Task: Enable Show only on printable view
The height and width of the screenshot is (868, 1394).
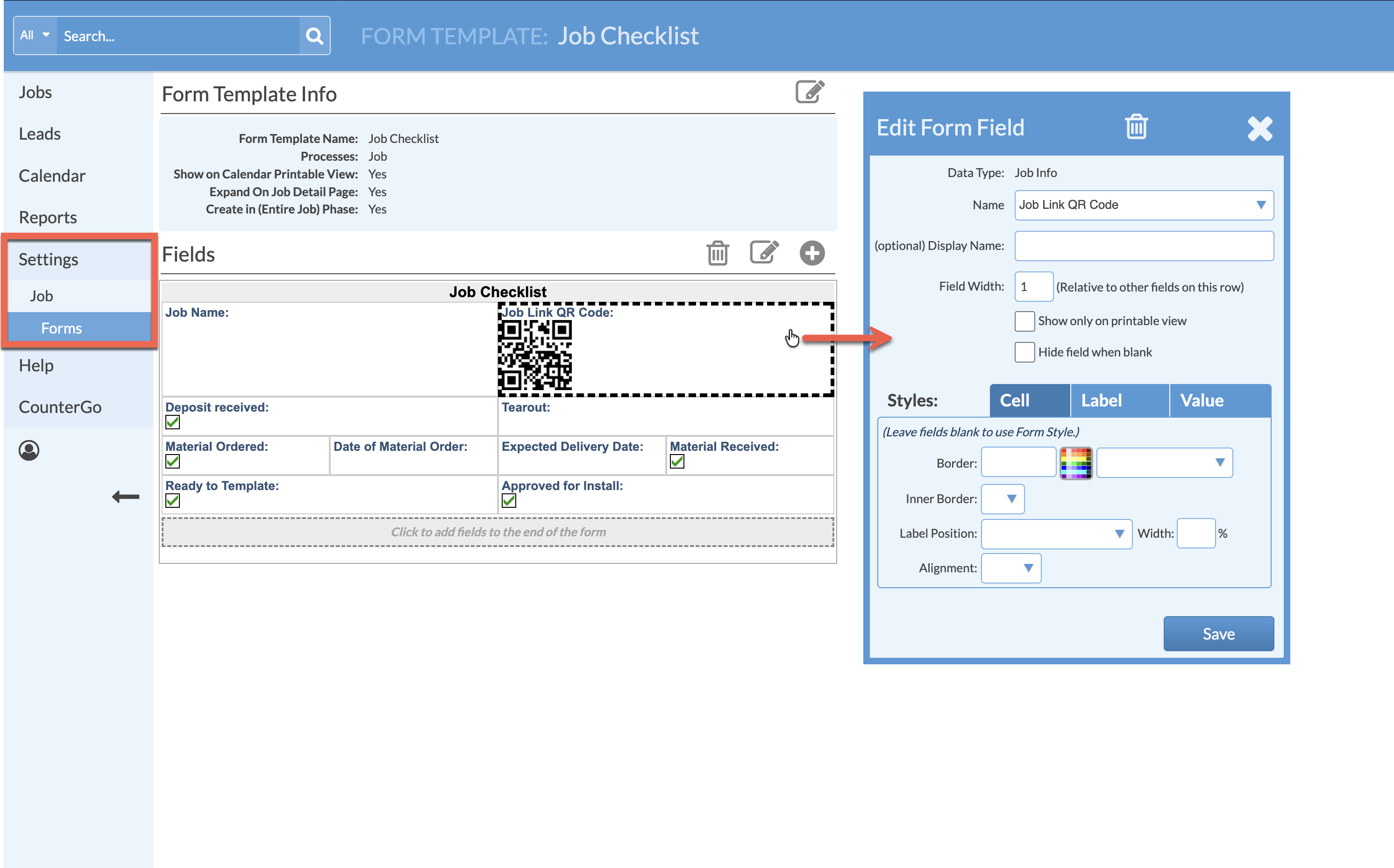Action: (x=1024, y=321)
